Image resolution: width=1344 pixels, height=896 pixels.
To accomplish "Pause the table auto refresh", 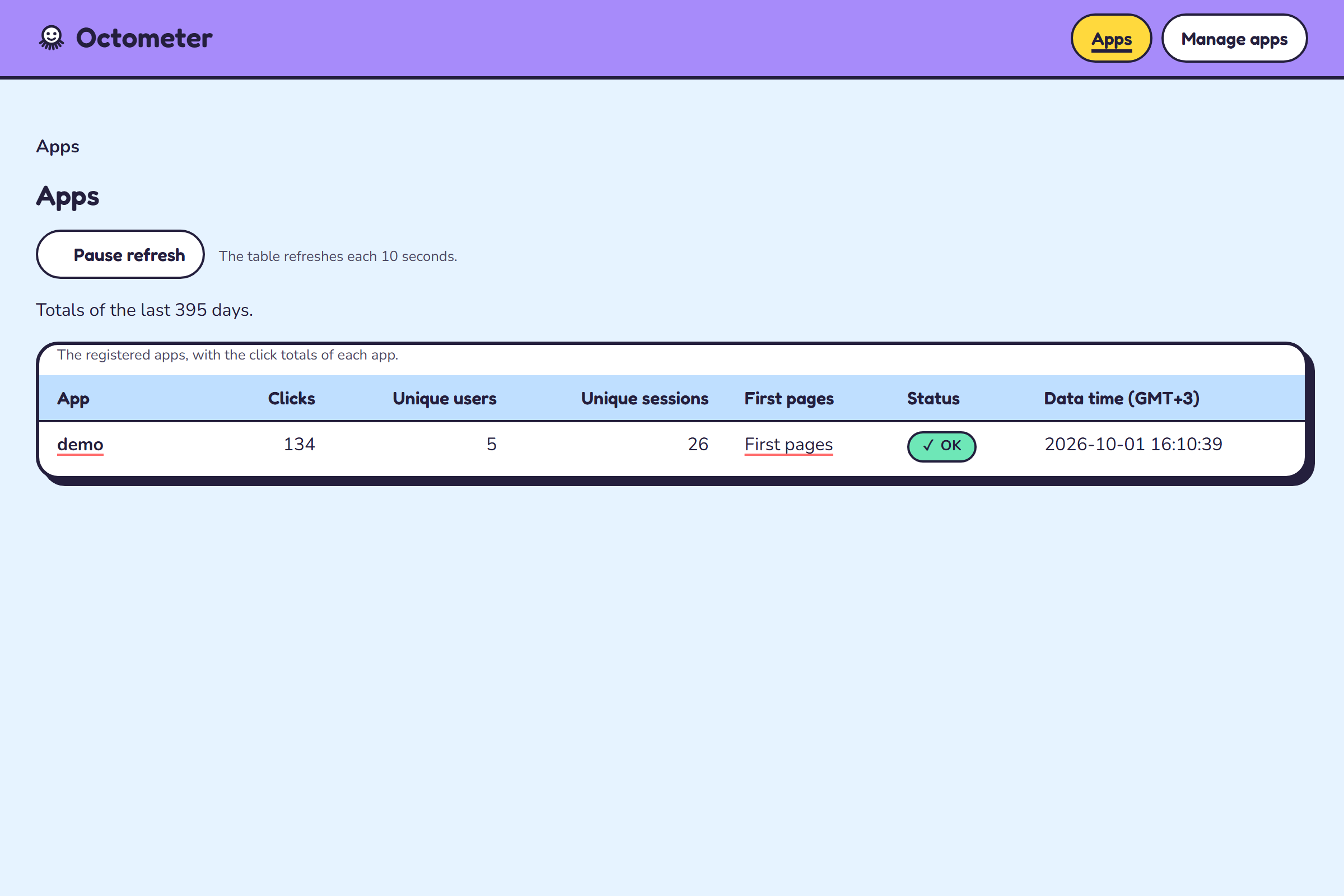I will click(120, 254).
